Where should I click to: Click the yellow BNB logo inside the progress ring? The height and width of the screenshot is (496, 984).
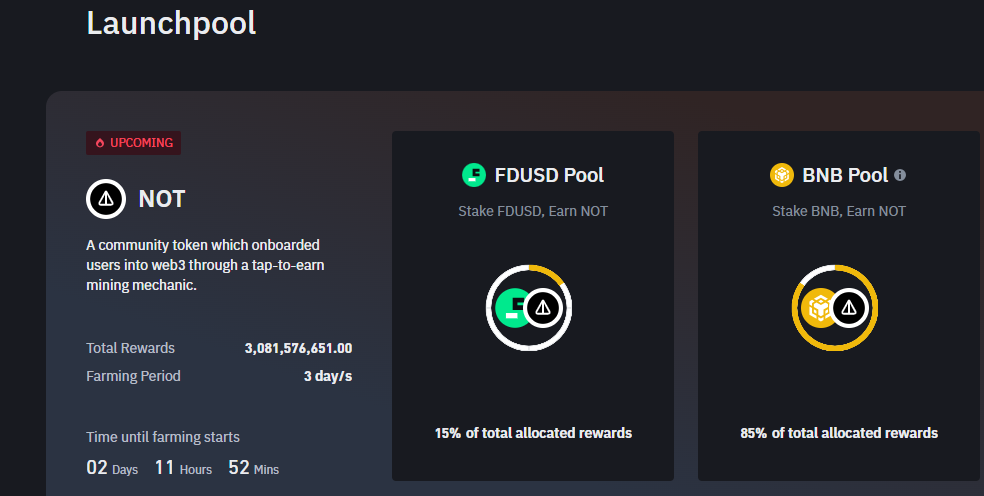pos(821,307)
